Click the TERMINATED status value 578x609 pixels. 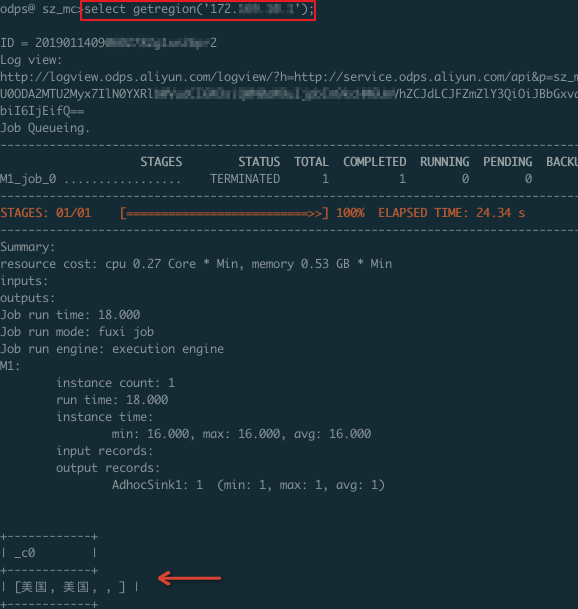[x=245, y=179]
